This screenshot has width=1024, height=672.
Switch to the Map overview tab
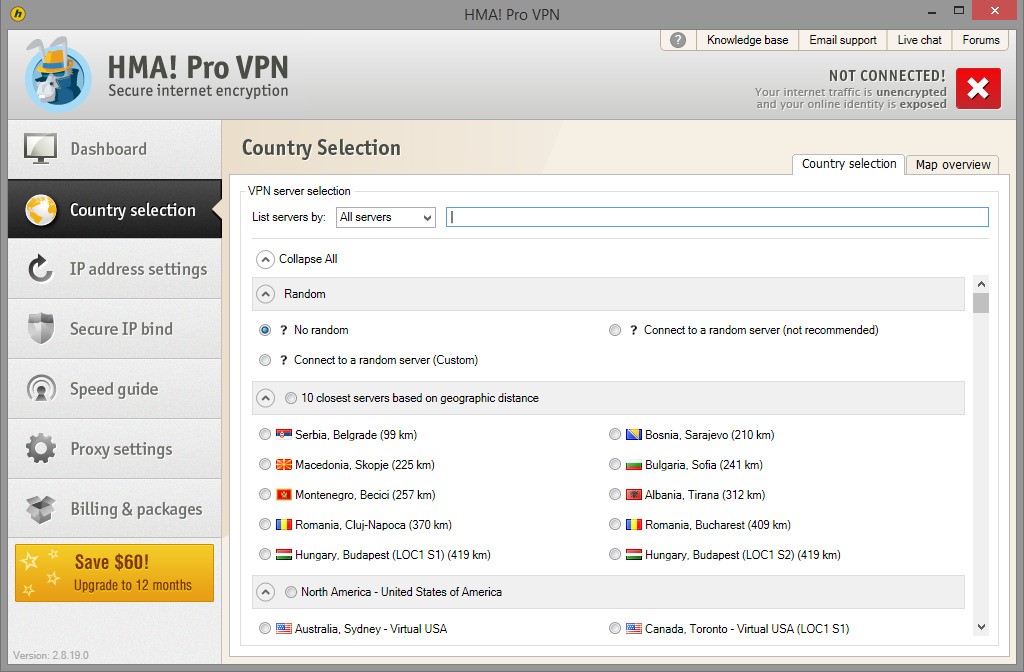tap(952, 165)
